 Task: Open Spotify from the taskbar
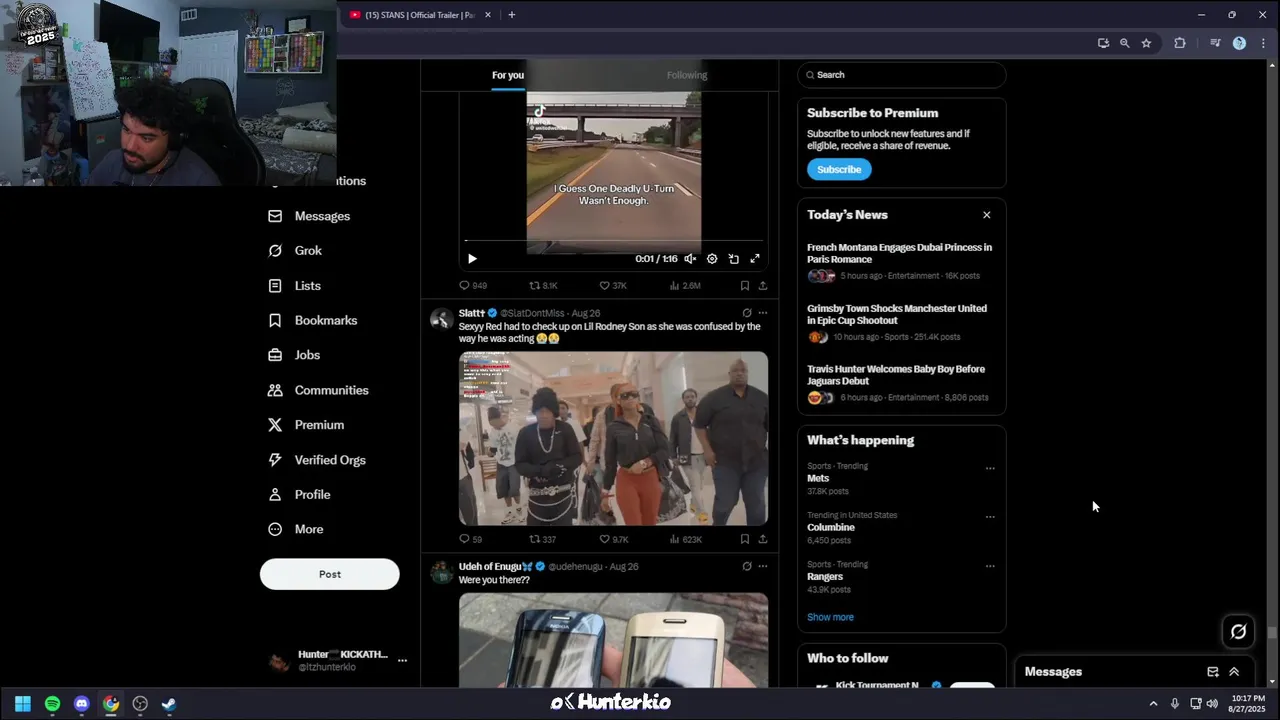point(52,704)
